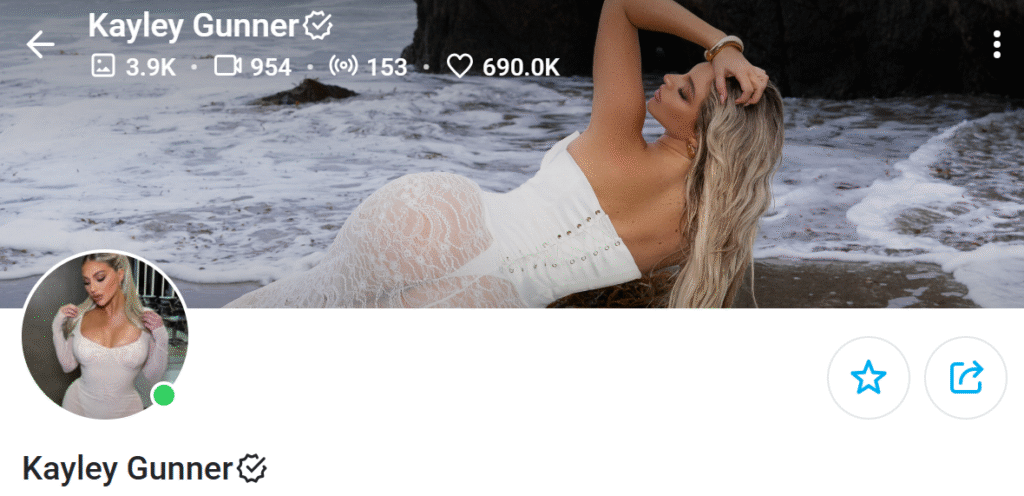Screen dimensions: 1024x496
Task: Click the live streams broadcast icon
Action: (343, 66)
